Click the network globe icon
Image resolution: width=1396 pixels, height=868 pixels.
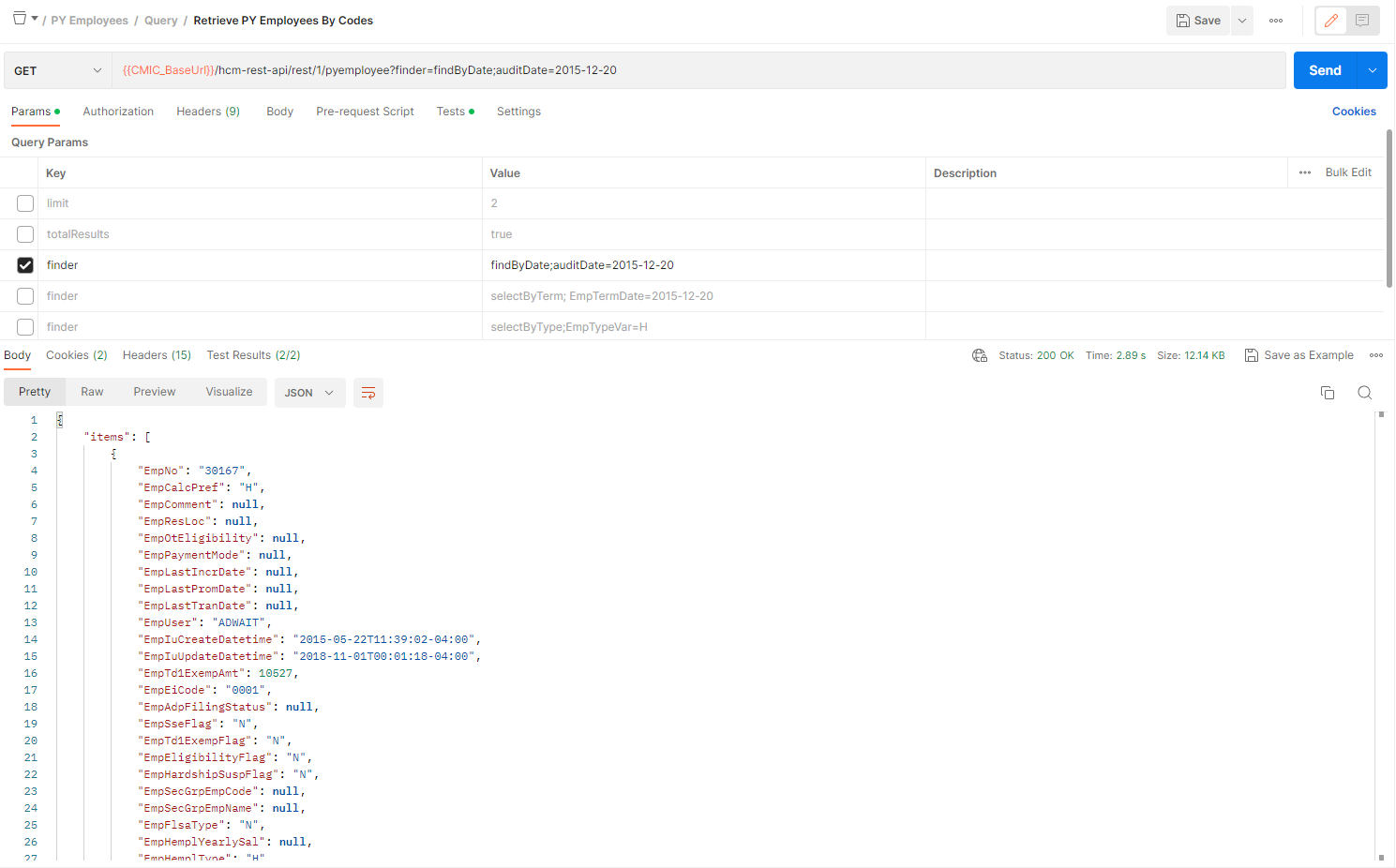point(980,355)
